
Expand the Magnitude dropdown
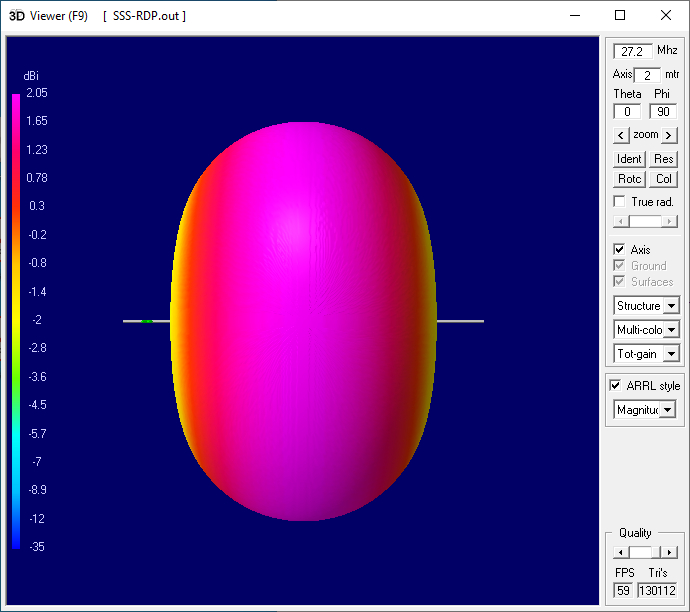click(667, 410)
